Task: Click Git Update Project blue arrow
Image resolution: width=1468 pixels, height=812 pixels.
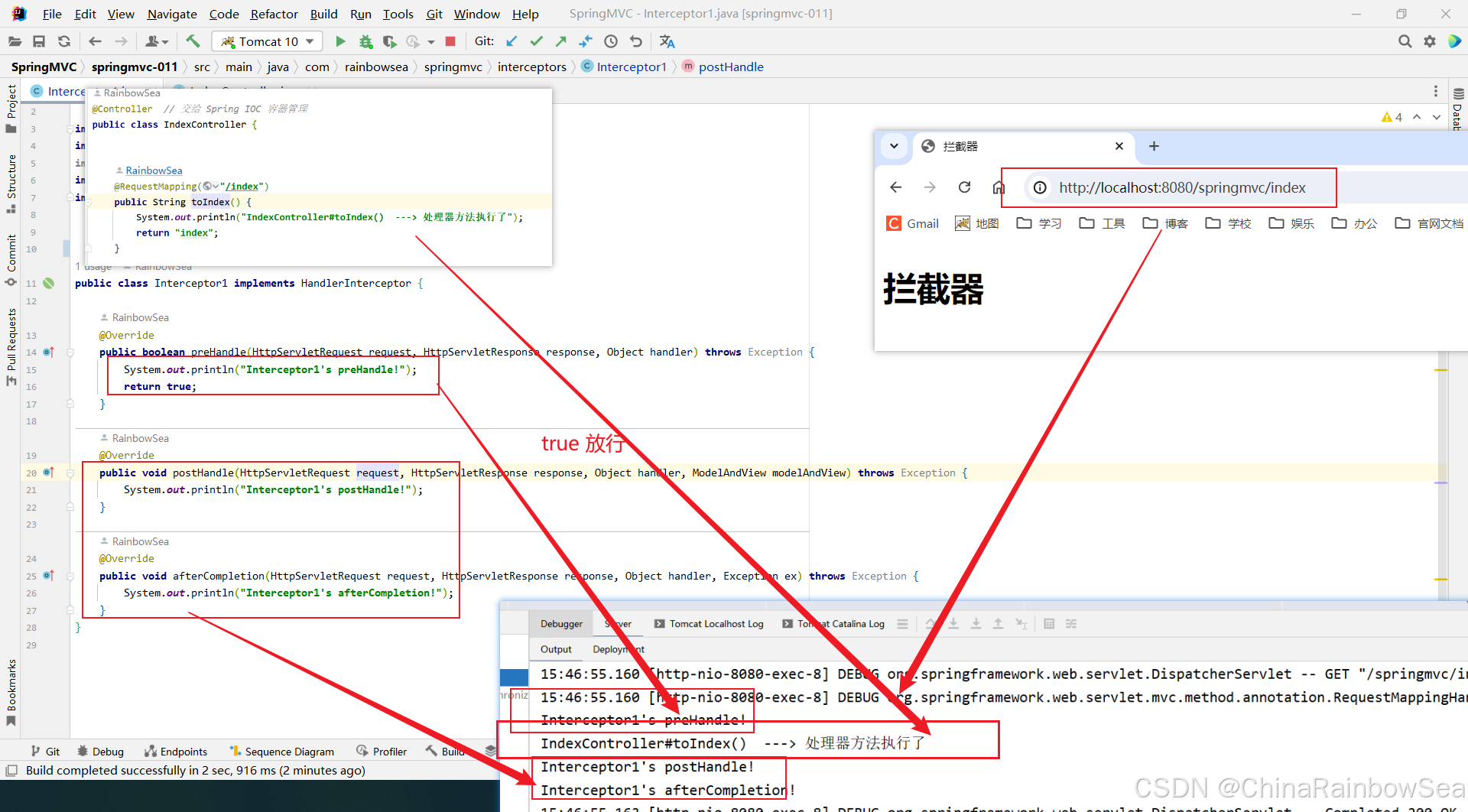Action: click(512, 41)
